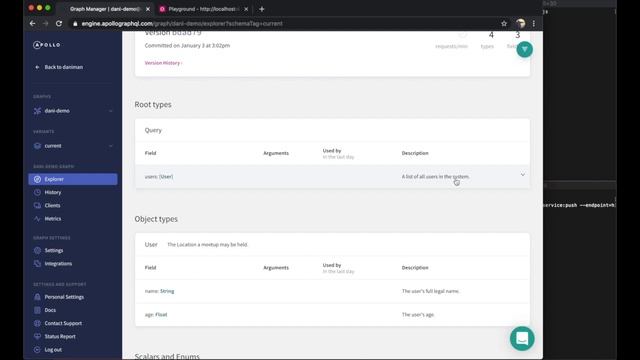Image resolution: width=640 pixels, height=360 pixels.
Task: Open Personal Settings
Action: [x=64, y=297]
